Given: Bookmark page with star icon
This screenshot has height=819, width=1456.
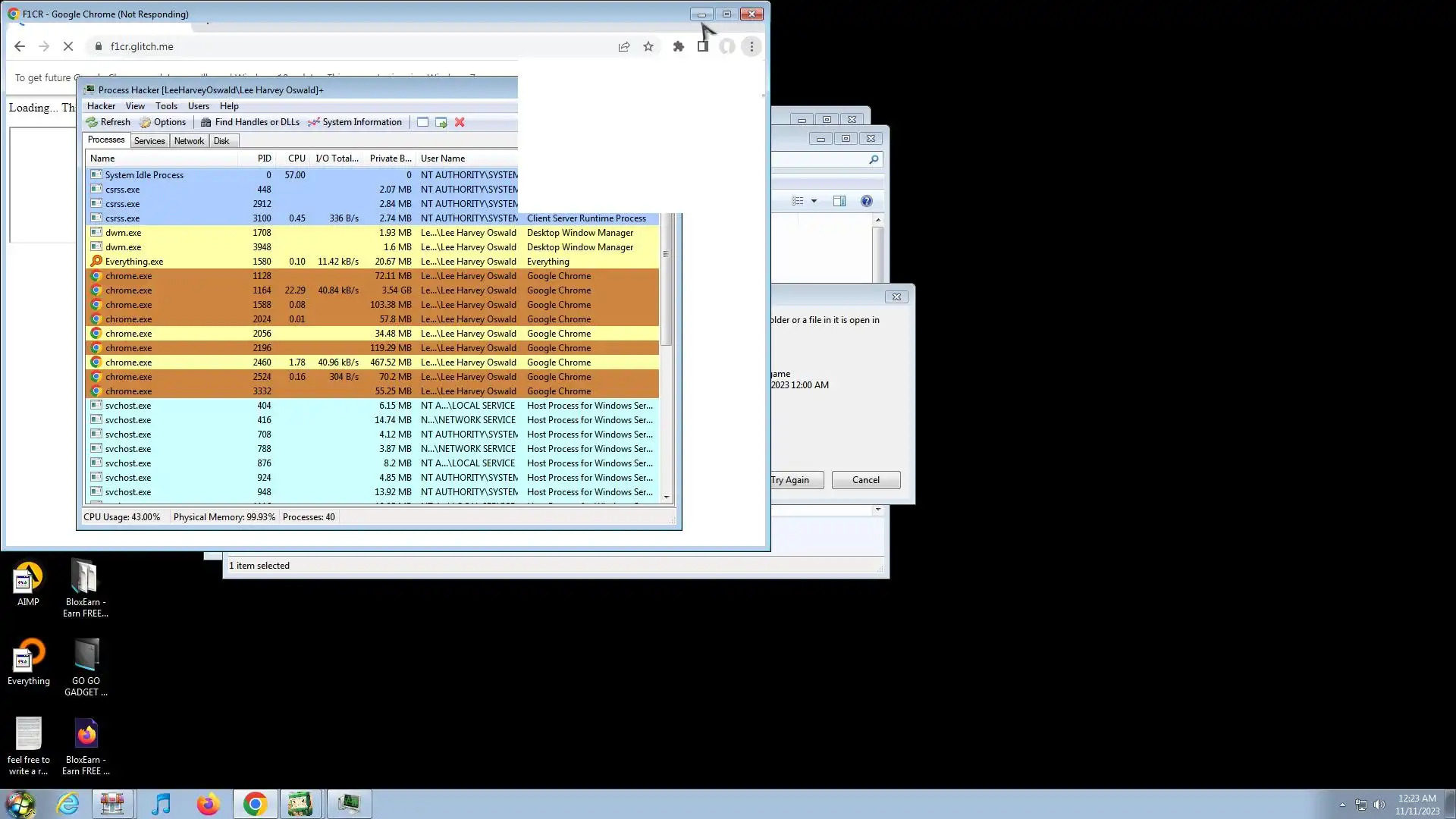Looking at the screenshot, I should point(648,46).
